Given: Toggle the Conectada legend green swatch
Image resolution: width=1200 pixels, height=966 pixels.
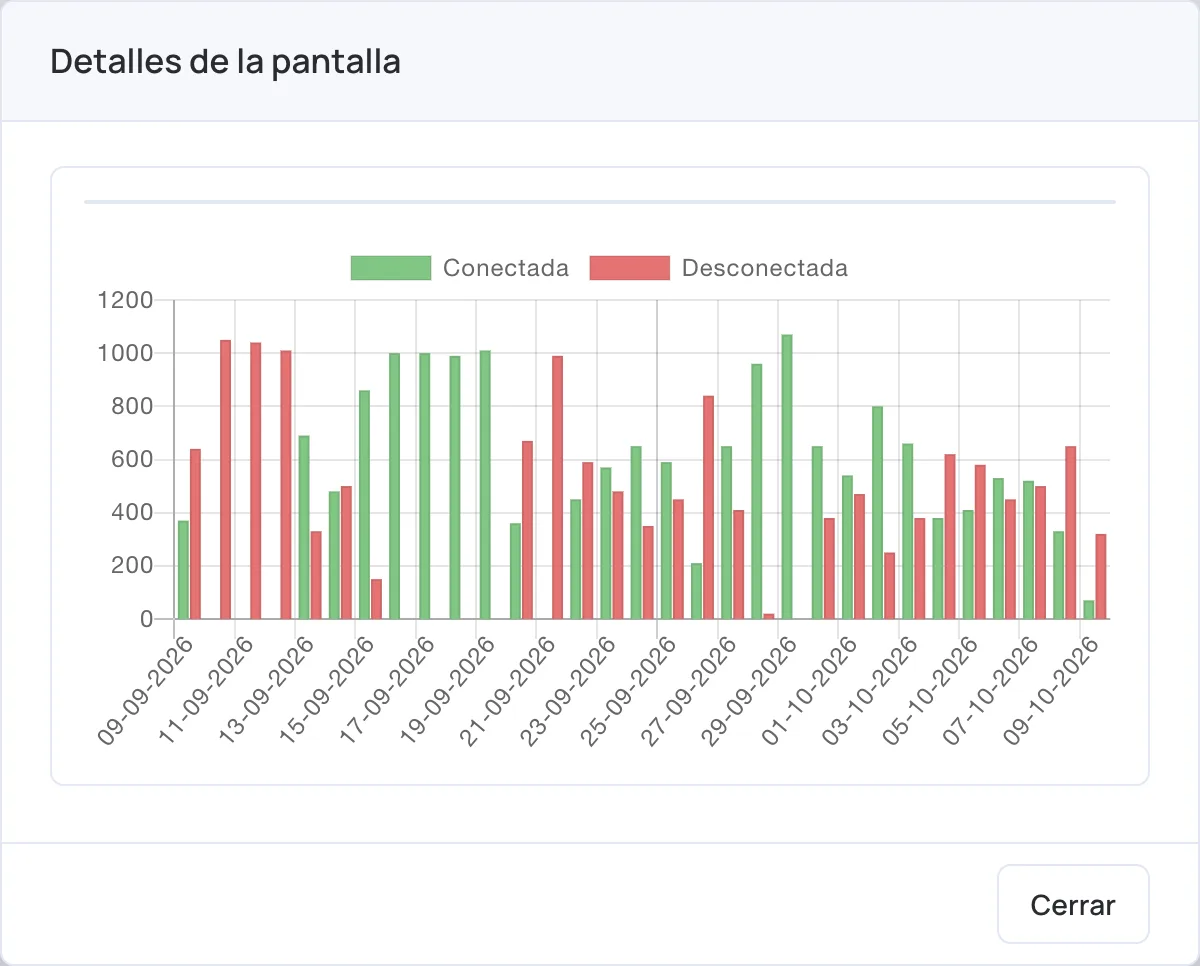Looking at the screenshot, I should pos(391,268).
